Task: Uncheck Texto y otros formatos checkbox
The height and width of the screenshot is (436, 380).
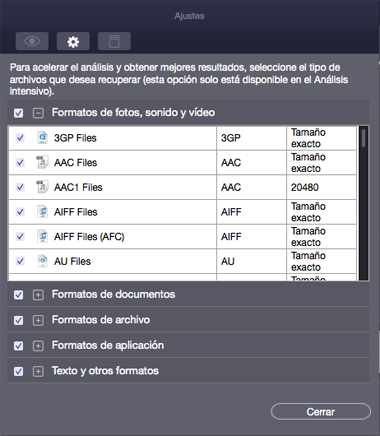Action: point(19,371)
